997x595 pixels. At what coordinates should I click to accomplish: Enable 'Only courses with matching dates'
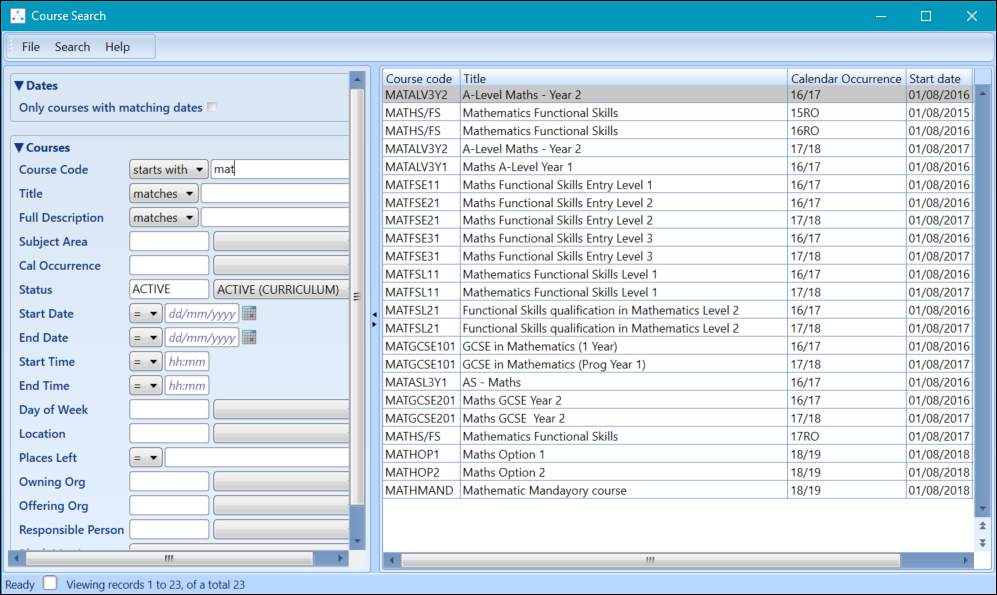(x=212, y=108)
